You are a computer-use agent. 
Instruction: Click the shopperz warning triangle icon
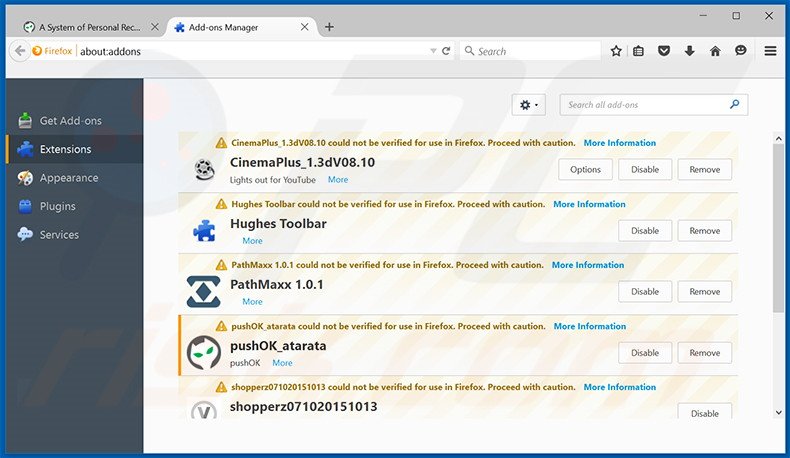coord(221,387)
